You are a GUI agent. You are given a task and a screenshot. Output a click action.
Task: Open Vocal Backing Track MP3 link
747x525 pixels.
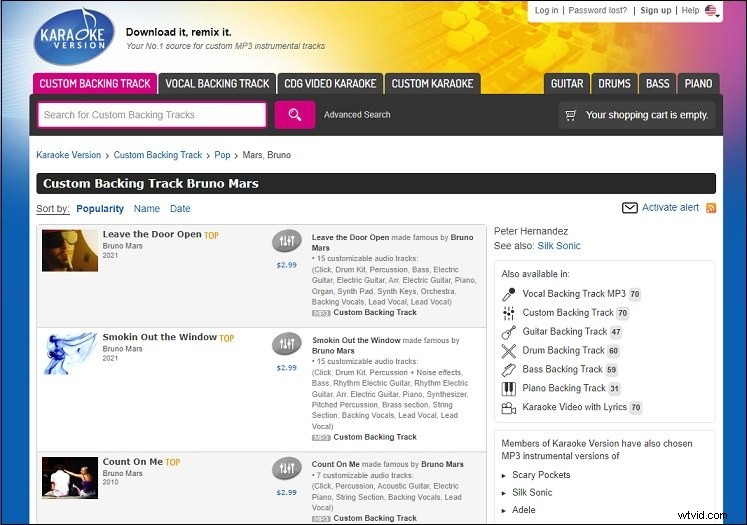[574, 294]
